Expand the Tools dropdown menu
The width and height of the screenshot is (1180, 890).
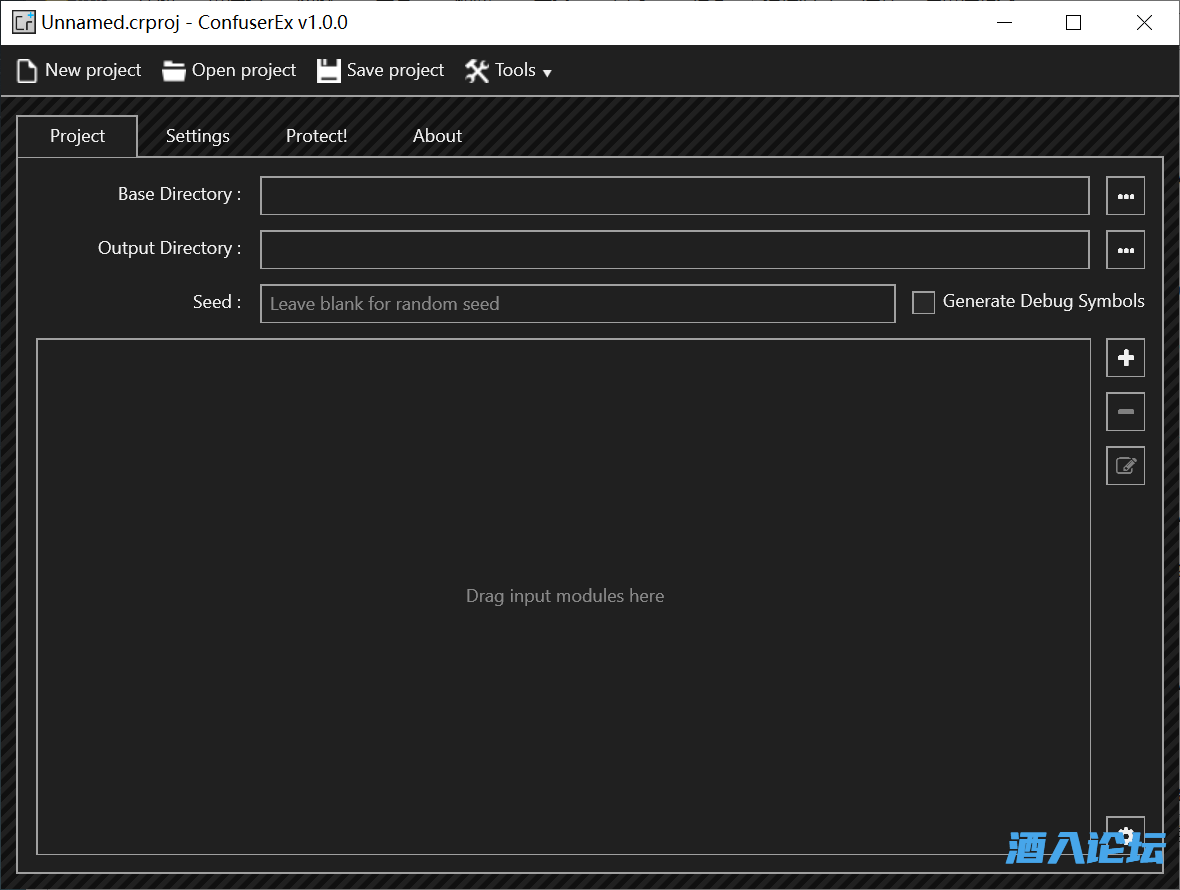[x=508, y=71]
